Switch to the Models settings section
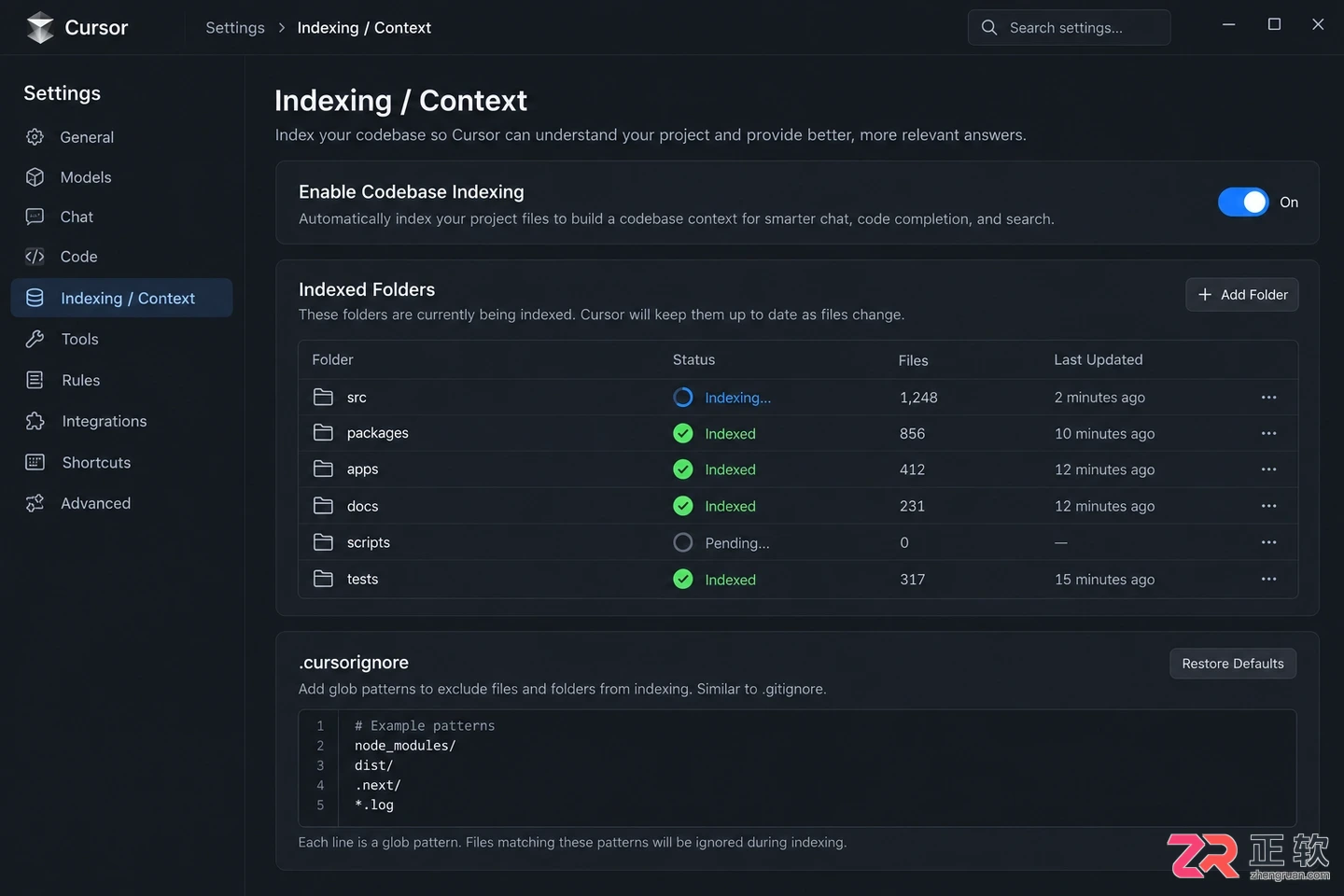Image resolution: width=1344 pixels, height=896 pixels. click(x=121, y=177)
